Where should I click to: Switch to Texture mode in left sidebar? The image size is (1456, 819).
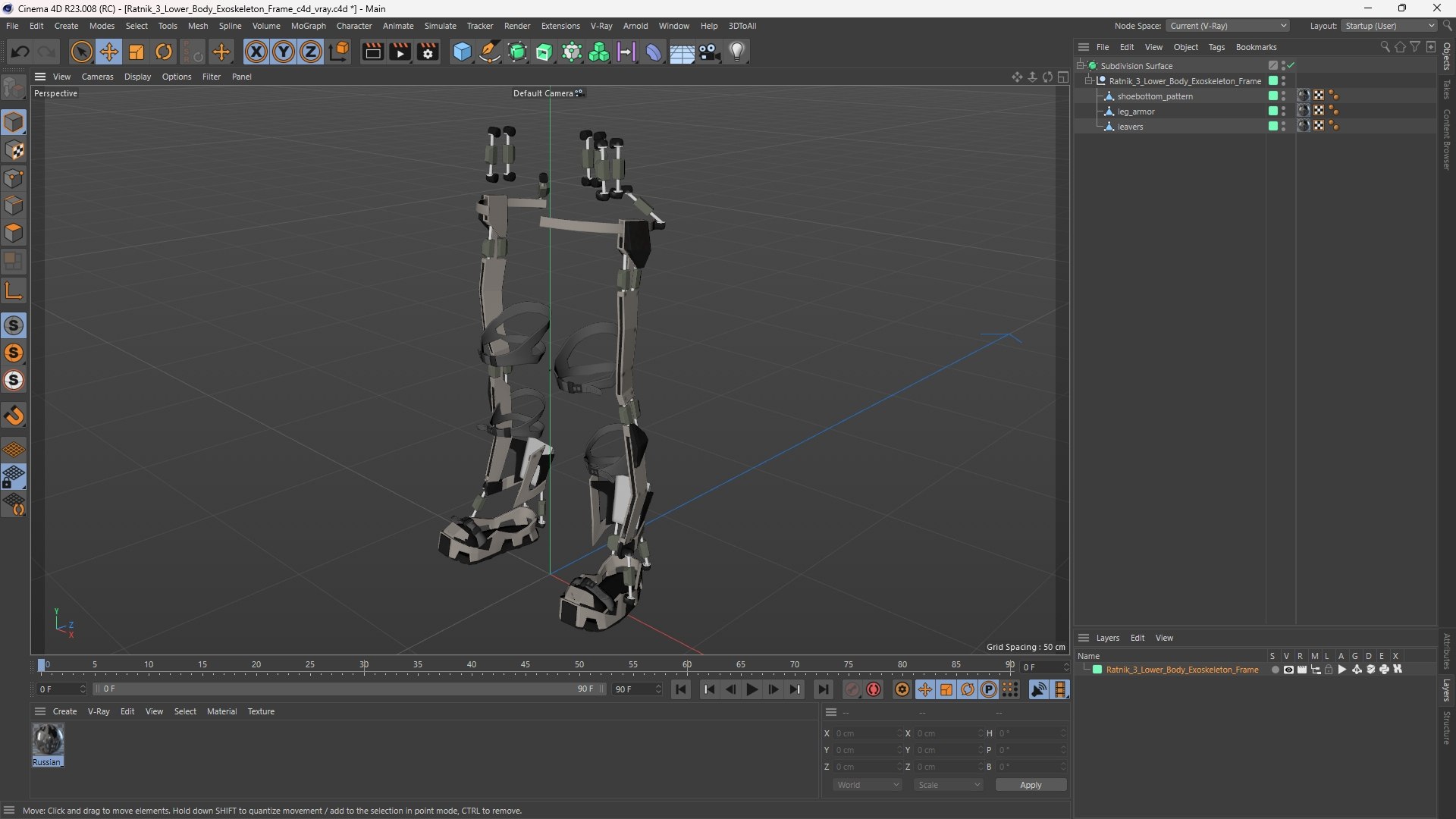(14, 150)
